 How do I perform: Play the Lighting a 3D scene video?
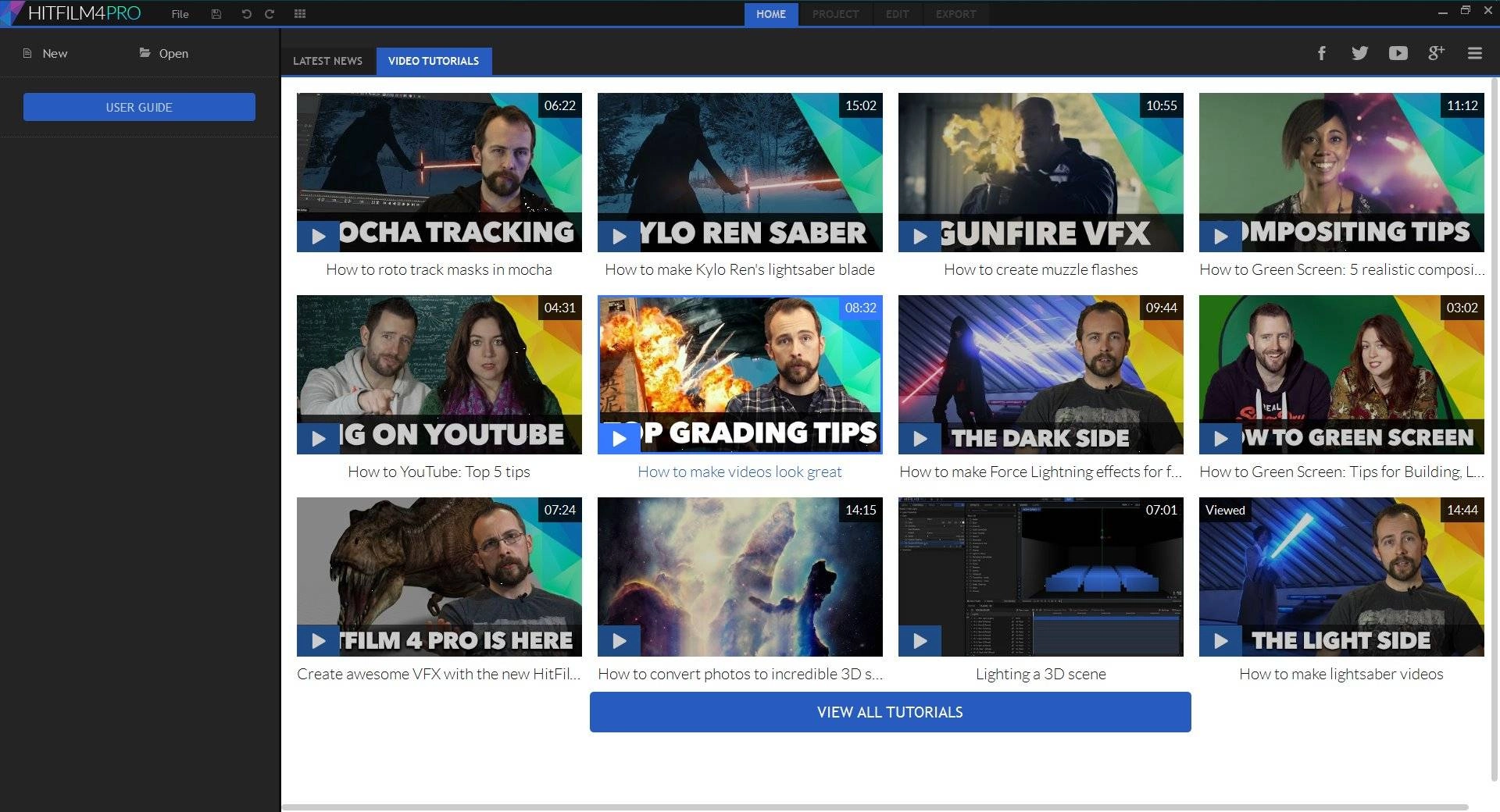920,640
